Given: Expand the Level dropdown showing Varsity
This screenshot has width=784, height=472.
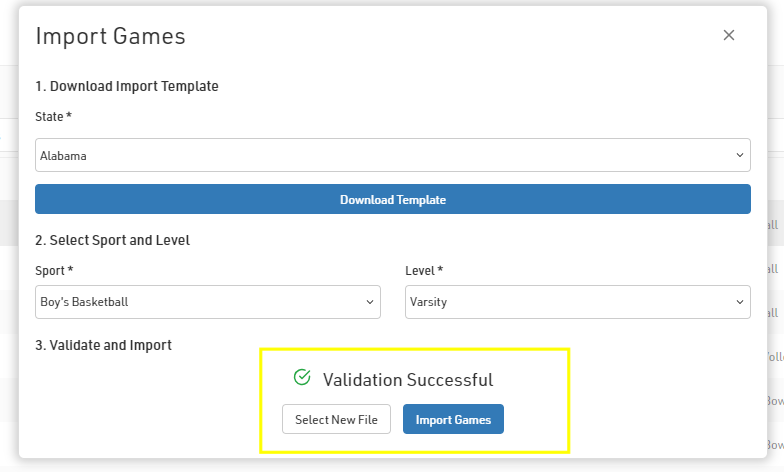Looking at the screenshot, I should tap(577, 302).
